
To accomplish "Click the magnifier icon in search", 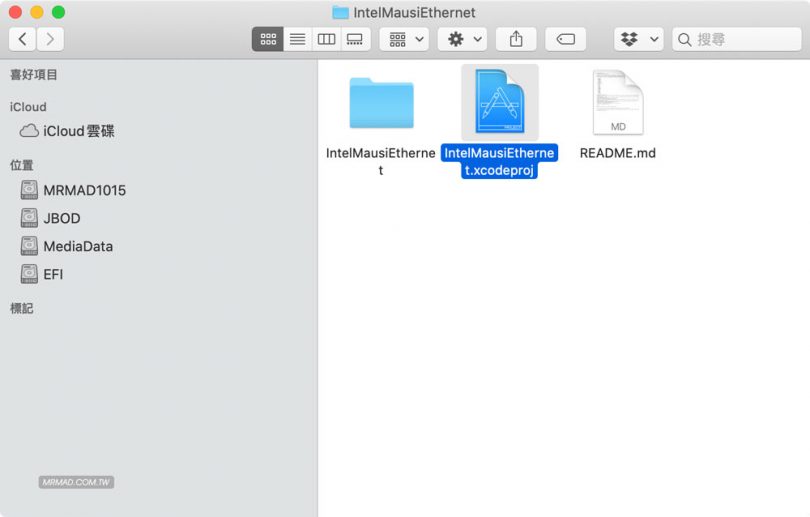I will 684,40.
